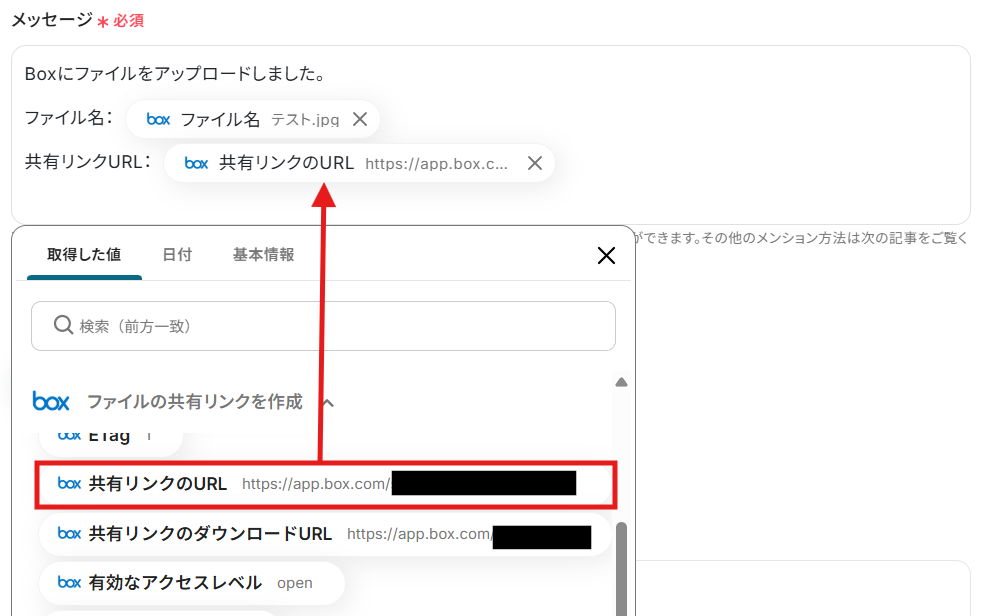Select 共有リンクのダウンロードURL value
The height and width of the screenshot is (616, 1002).
tap(326, 534)
